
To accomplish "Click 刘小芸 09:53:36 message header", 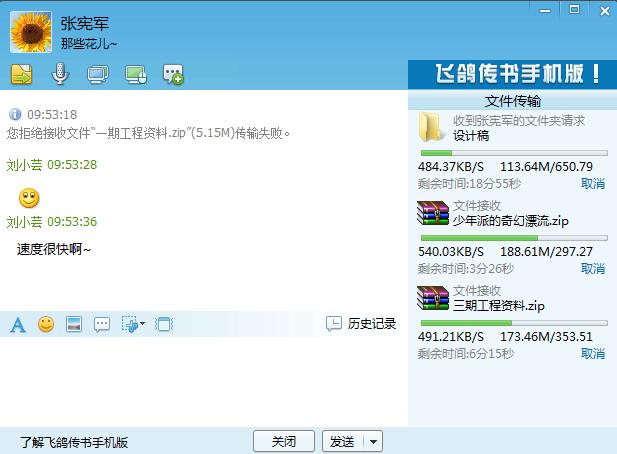I will [x=52, y=222].
